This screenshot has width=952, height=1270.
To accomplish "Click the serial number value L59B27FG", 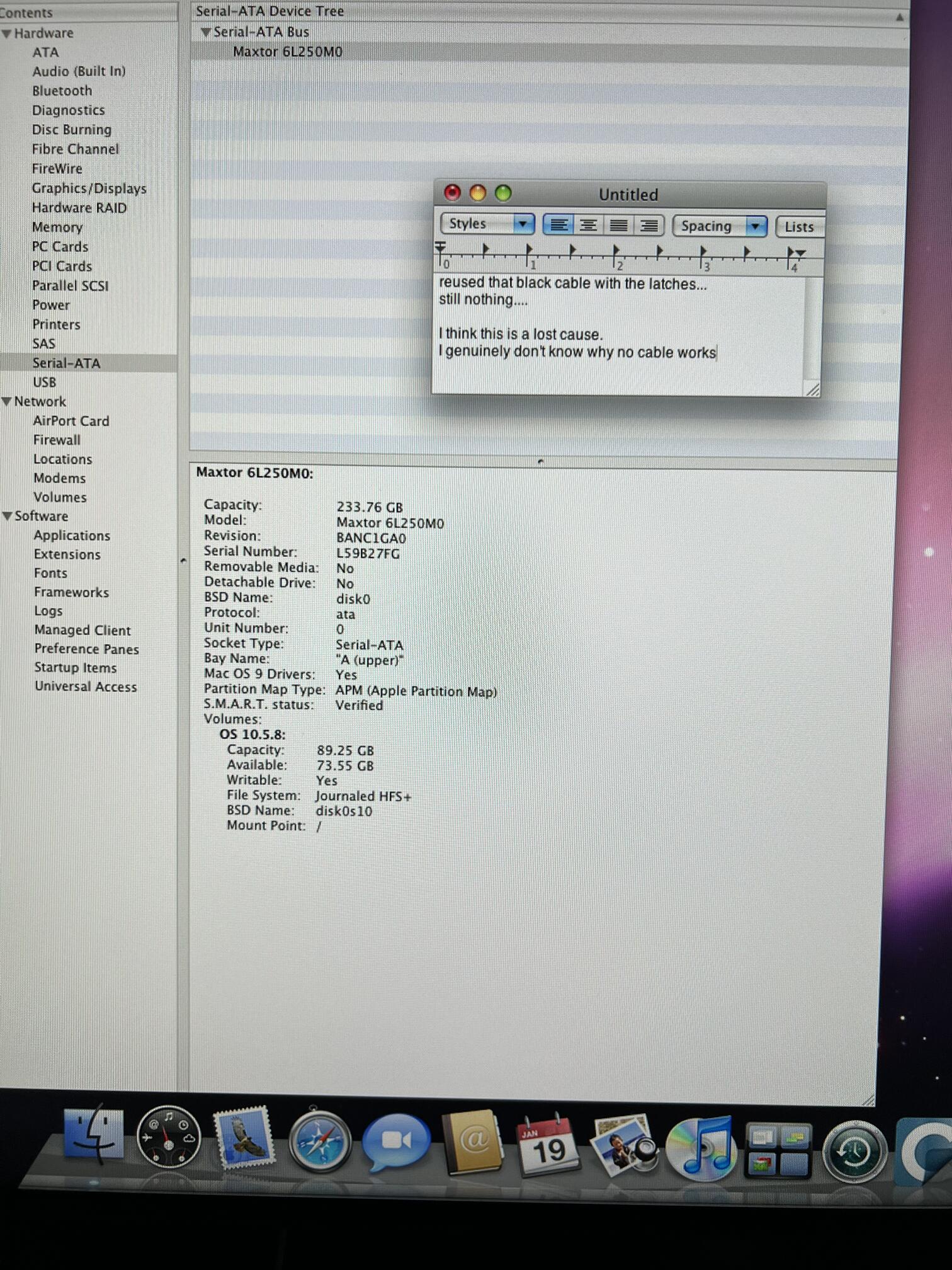I will 368,554.
